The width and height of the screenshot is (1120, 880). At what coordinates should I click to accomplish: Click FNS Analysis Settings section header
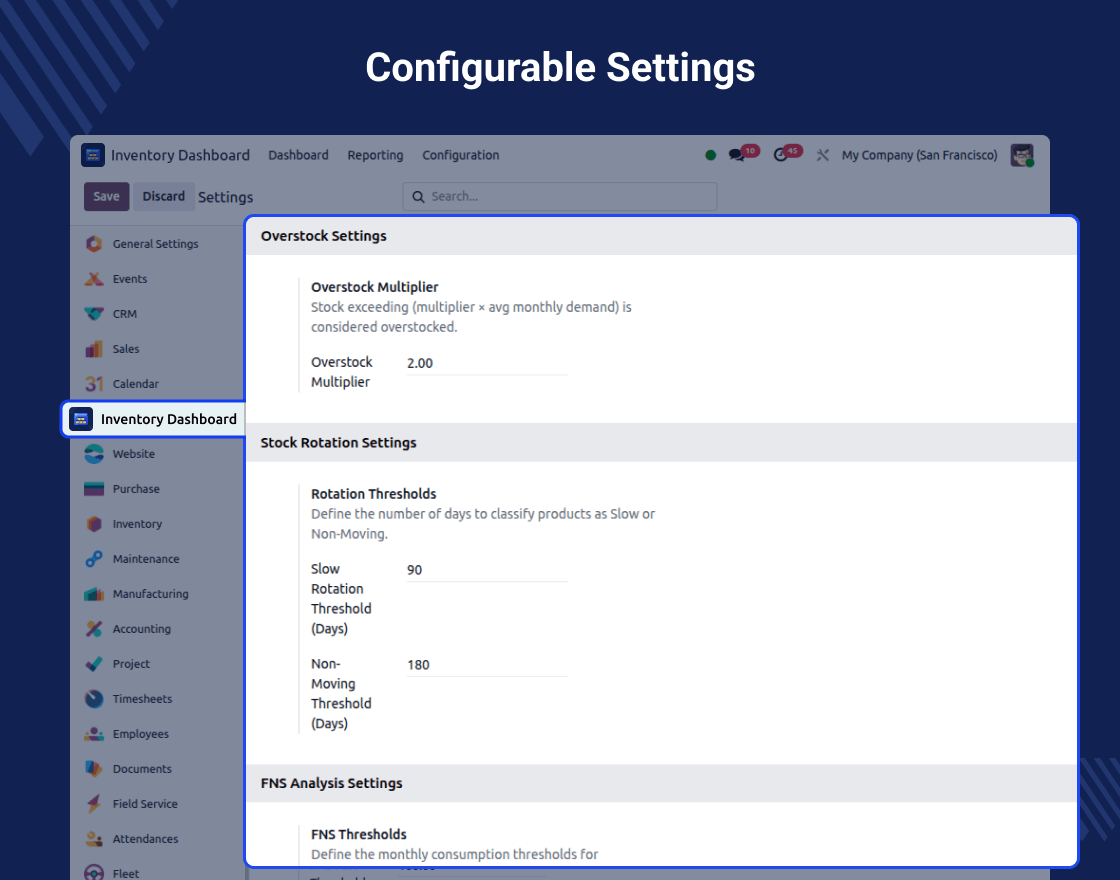[331, 783]
